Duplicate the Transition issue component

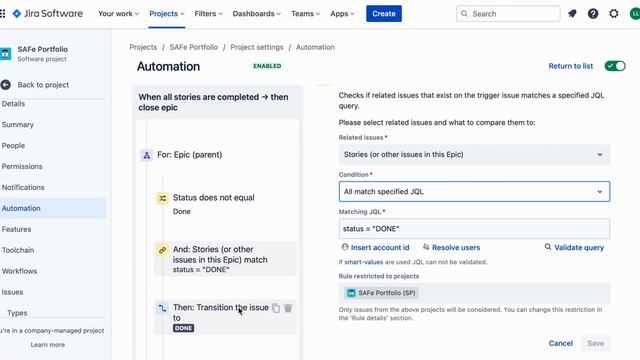(x=276, y=308)
